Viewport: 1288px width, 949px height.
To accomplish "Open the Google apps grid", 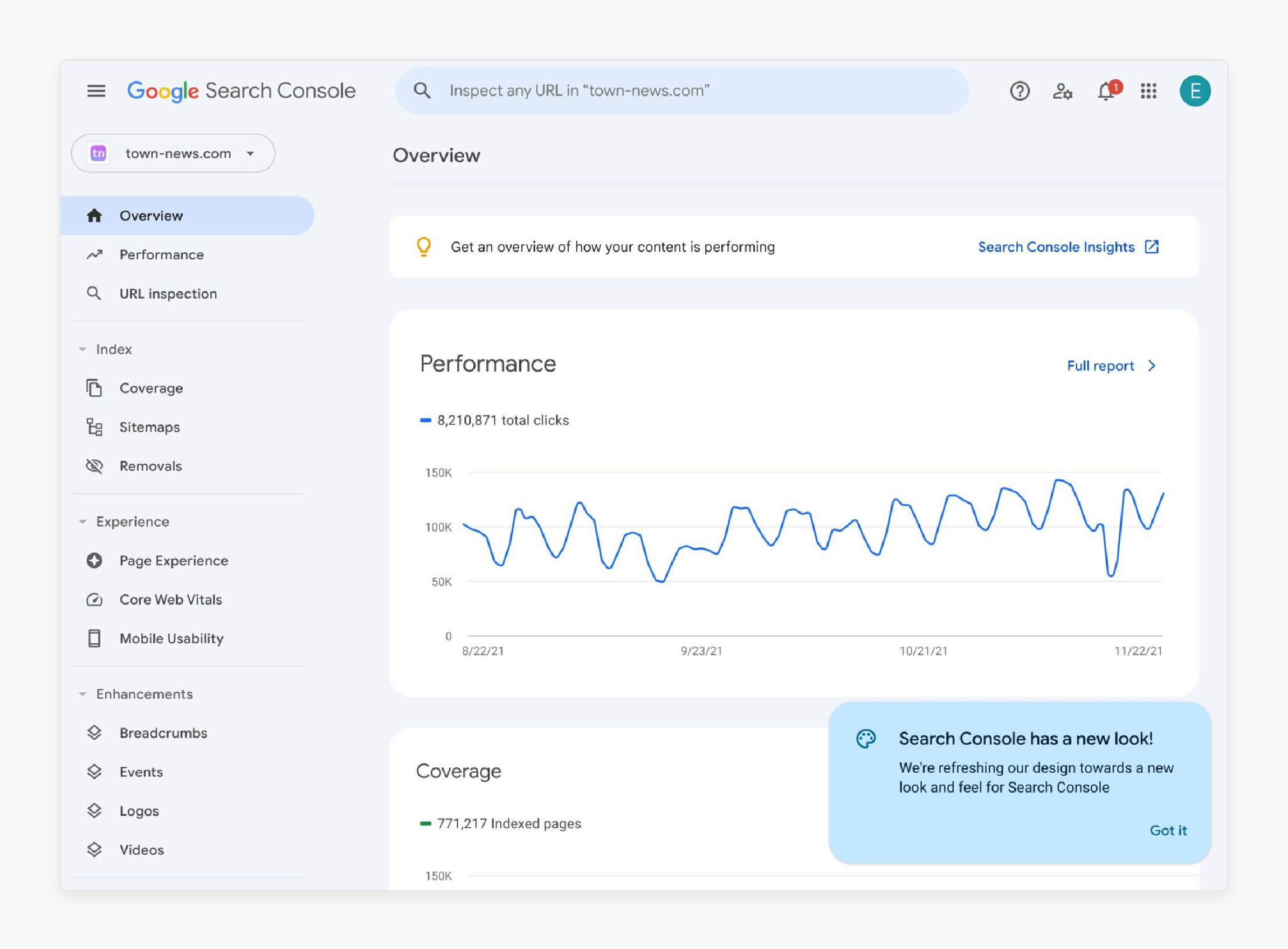I will coord(1148,91).
